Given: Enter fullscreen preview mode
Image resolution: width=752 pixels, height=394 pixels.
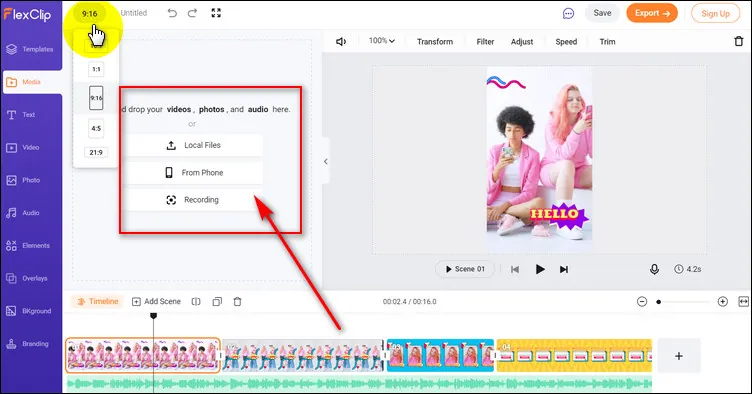Looking at the screenshot, I should click(216, 13).
